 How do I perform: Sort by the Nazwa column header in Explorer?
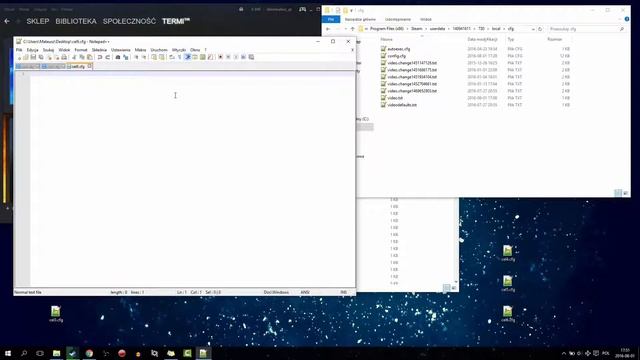387,39
